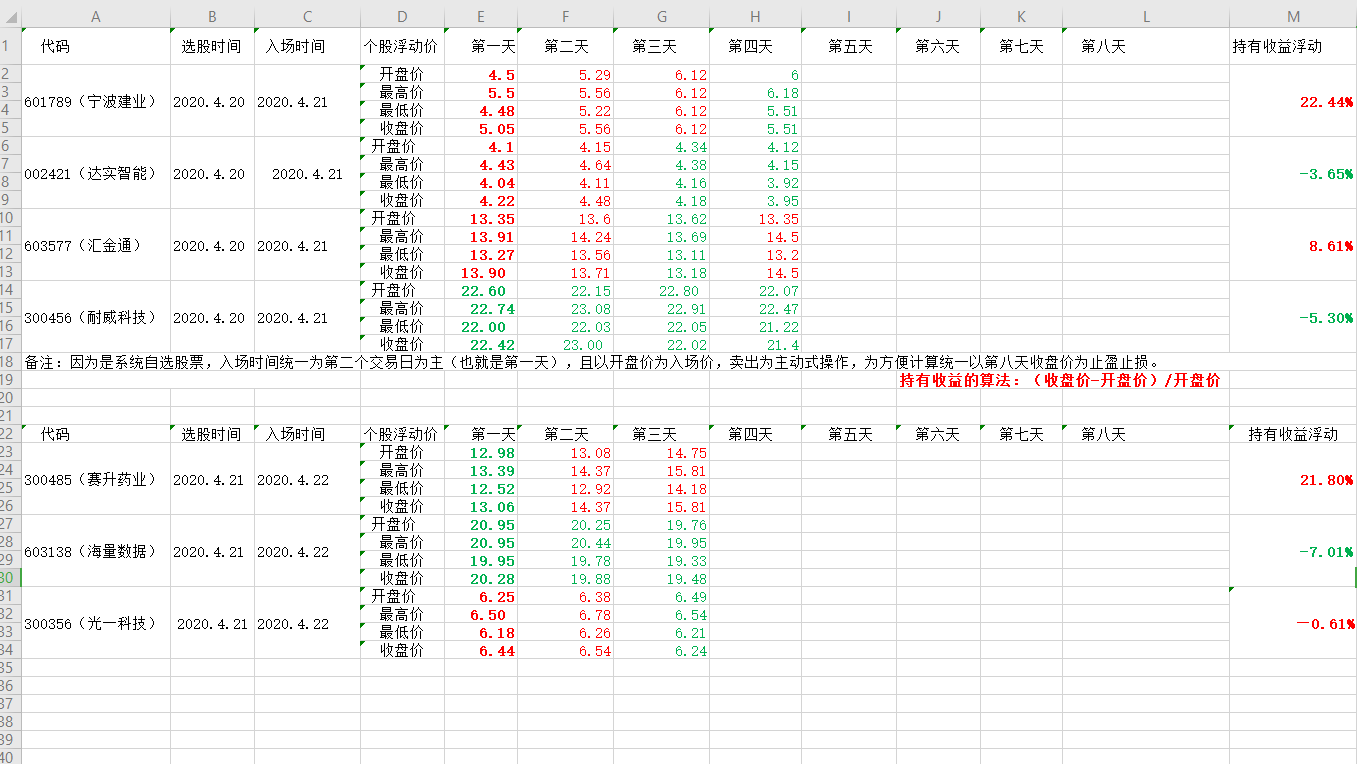Select the cell with value 14.24
This screenshot has height=764, width=1357.
point(566,237)
